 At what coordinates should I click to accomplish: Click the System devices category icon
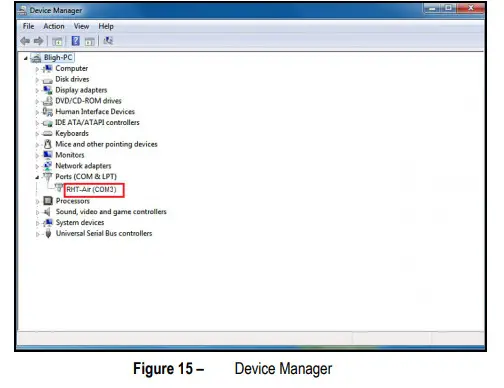point(48,222)
